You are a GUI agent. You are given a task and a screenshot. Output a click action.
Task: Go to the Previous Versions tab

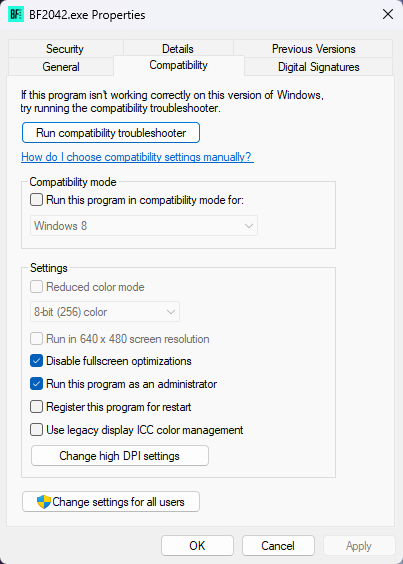pos(313,49)
